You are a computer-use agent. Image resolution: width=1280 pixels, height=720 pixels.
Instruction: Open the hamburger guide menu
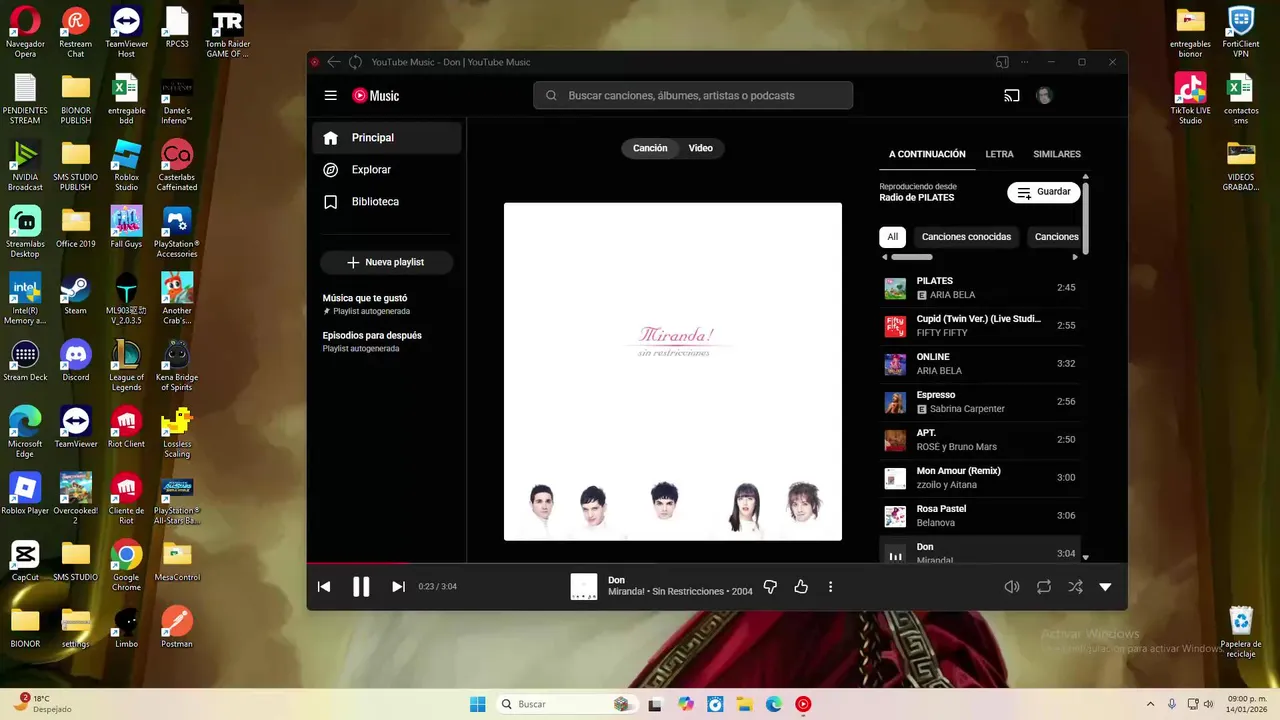[x=330, y=96]
